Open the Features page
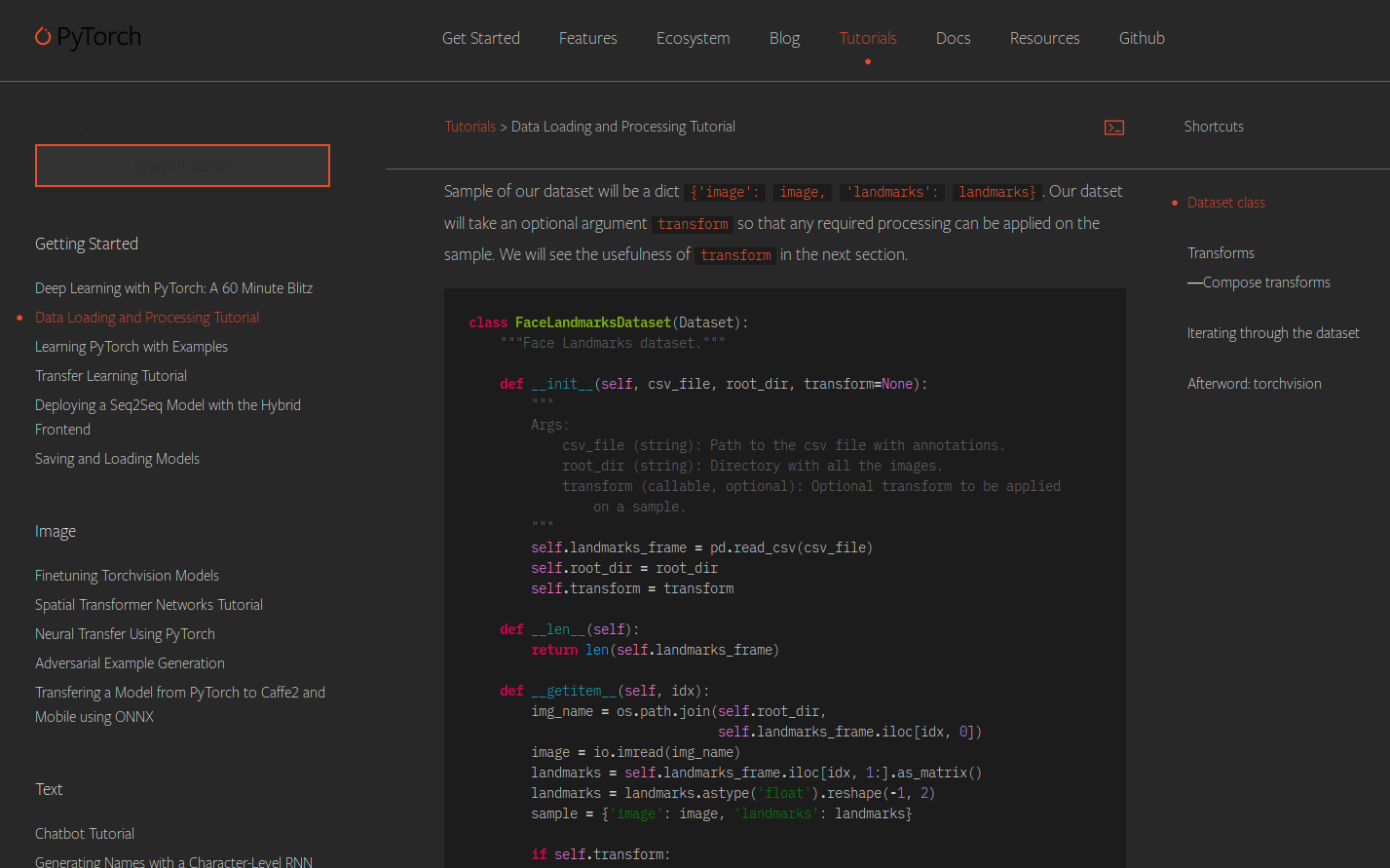Screen dimensions: 1390x868 (x=588, y=38)
